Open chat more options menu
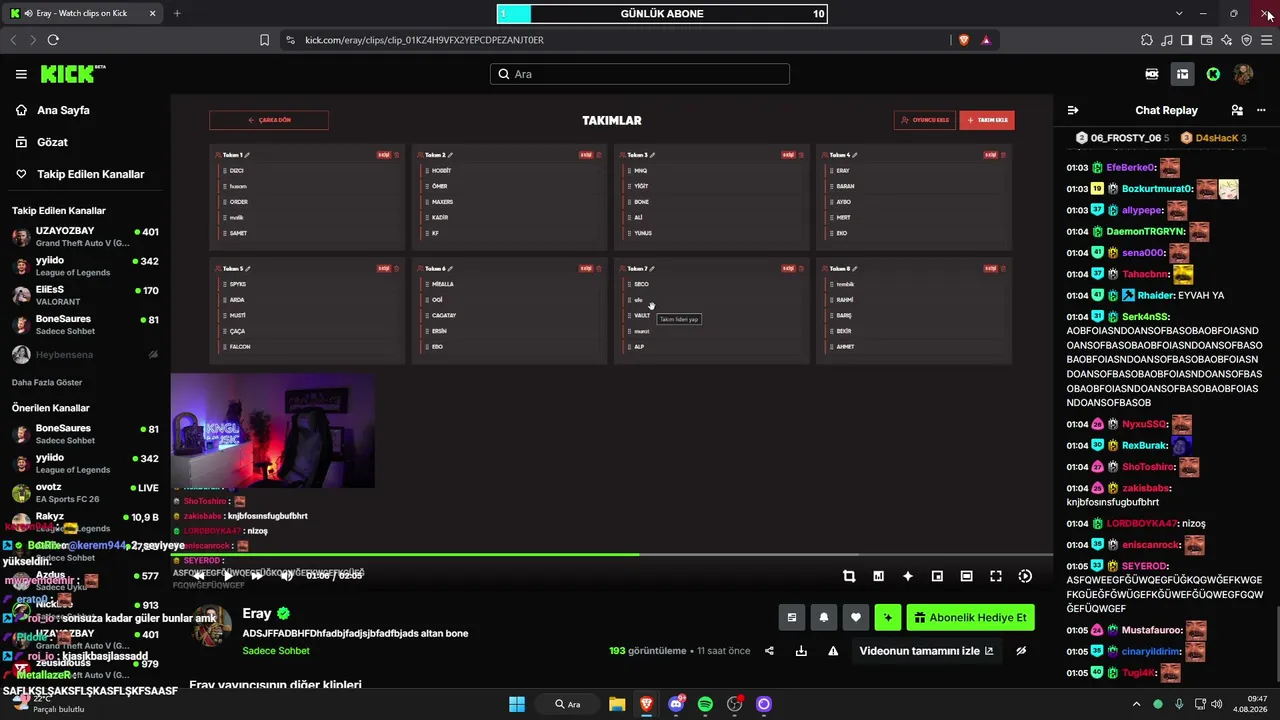 click(1261, 110)
